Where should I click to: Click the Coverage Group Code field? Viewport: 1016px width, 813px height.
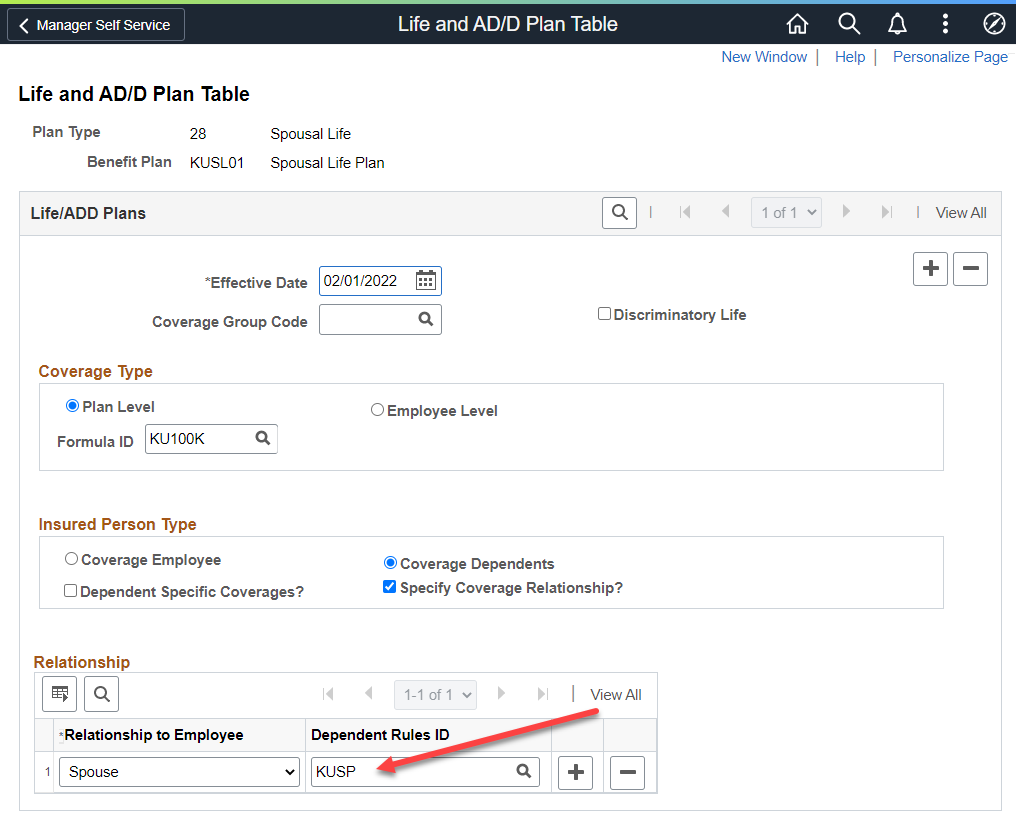(x=367, y=320)
